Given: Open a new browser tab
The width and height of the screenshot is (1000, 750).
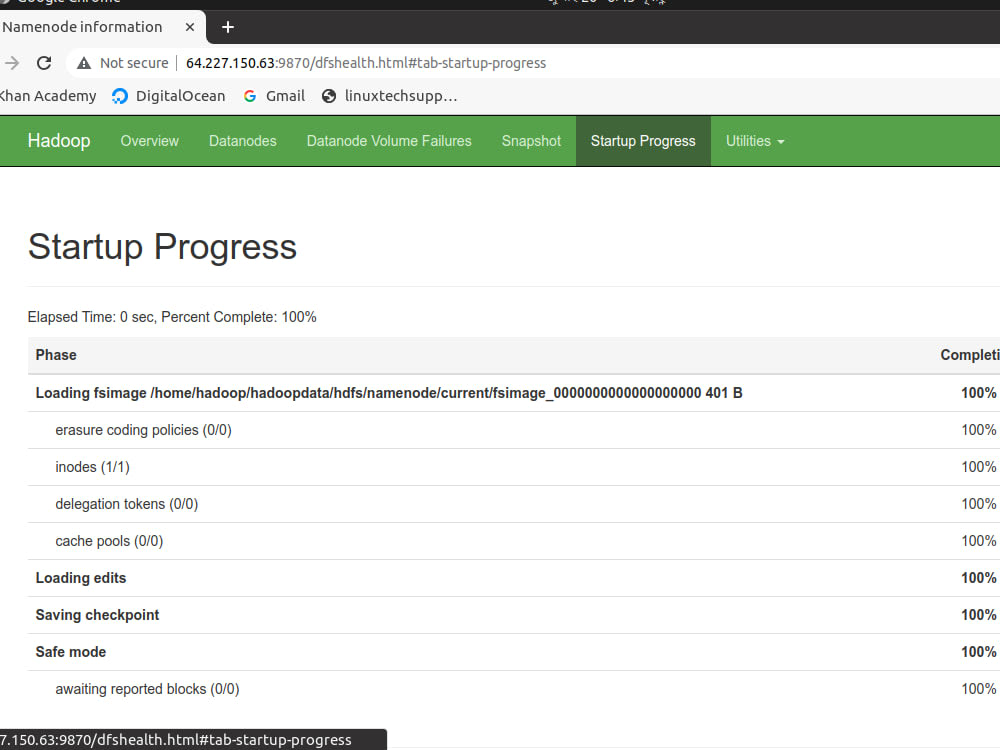Looking at the screenshot, I should point(228,27).
